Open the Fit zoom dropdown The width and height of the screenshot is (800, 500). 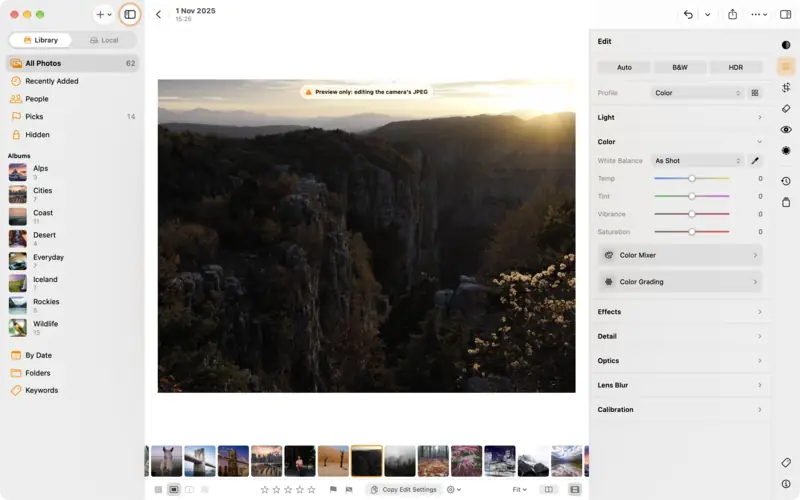[519, 490]
